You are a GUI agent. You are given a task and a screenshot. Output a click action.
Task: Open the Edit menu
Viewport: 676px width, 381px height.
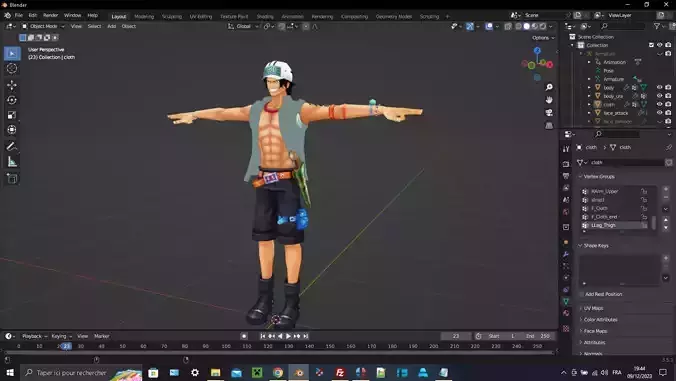tap(33, 16)
